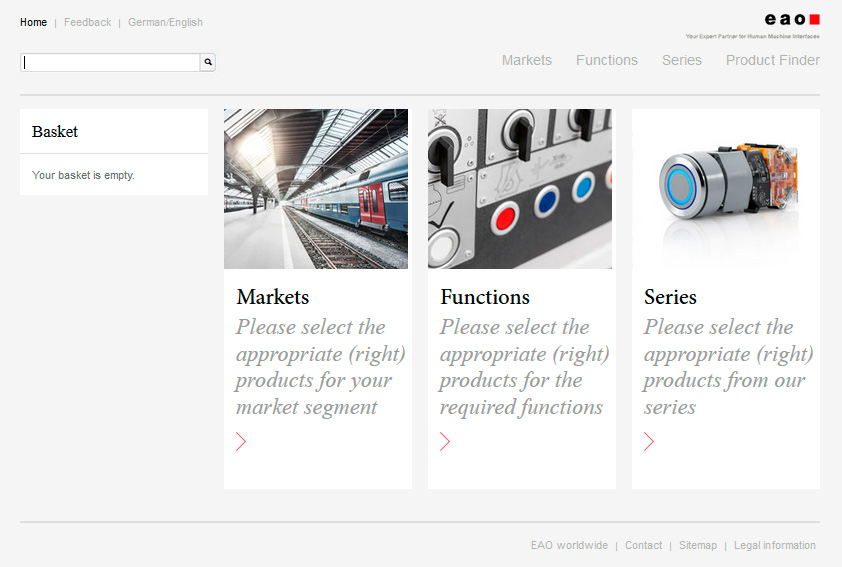The height and width of the screenshot is (567, 842).
Task: Open EAO worldwide footer link
Action: (x=569, y=545)
